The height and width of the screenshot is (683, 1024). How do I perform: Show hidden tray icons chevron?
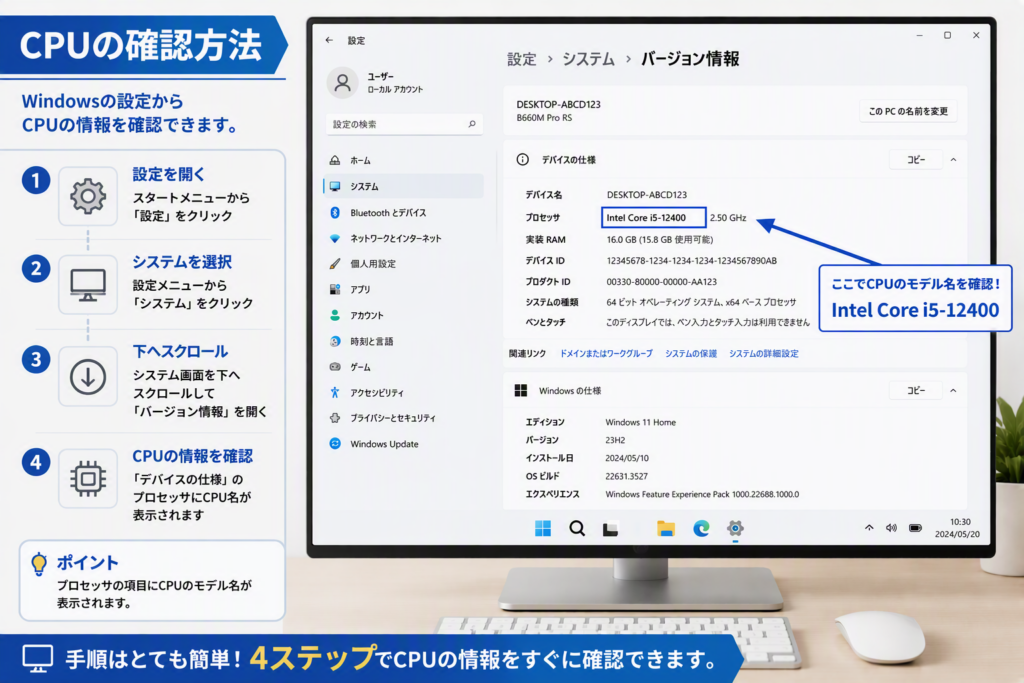[x=869, y=528]
